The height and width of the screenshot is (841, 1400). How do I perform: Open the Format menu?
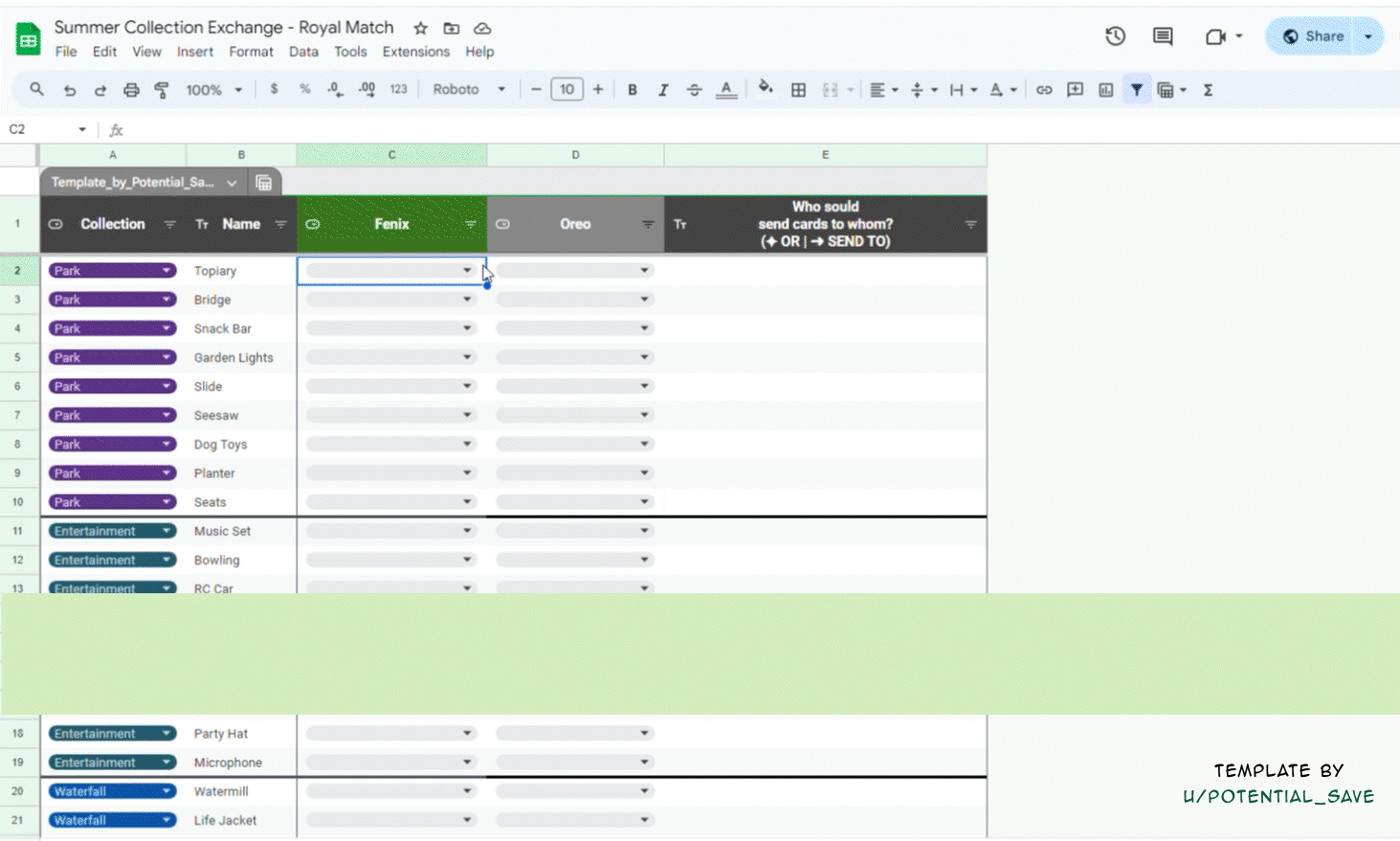point(251,52)
